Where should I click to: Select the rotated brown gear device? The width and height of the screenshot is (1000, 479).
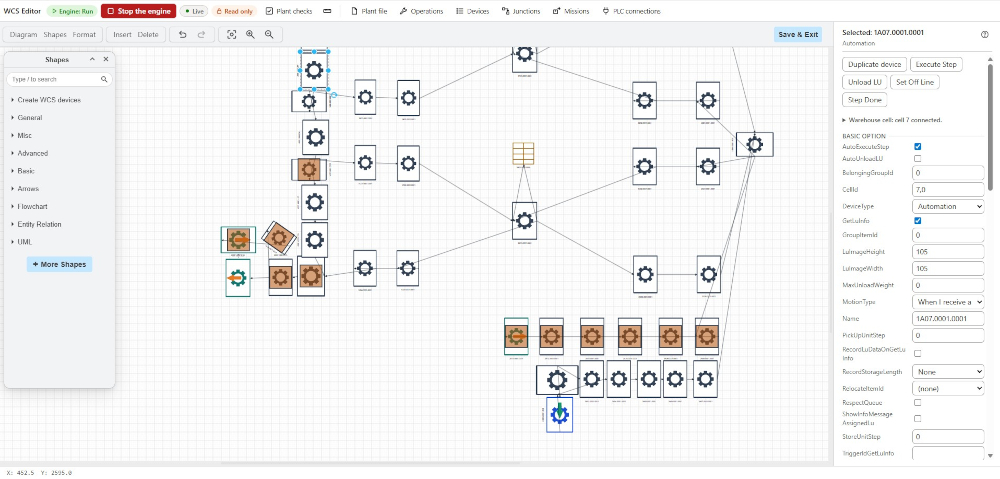click(x=279, y=239)
